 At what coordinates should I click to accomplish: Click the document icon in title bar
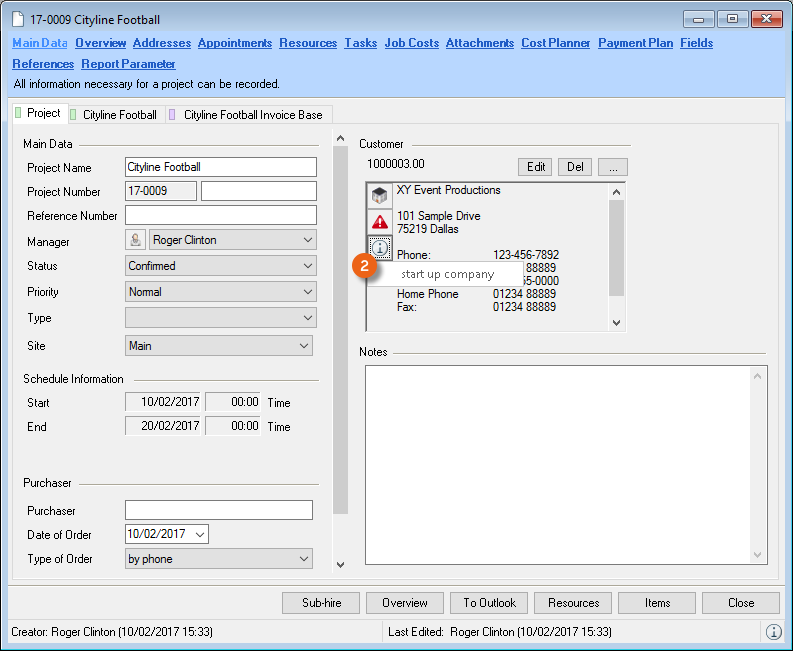(x=18, y=19)
